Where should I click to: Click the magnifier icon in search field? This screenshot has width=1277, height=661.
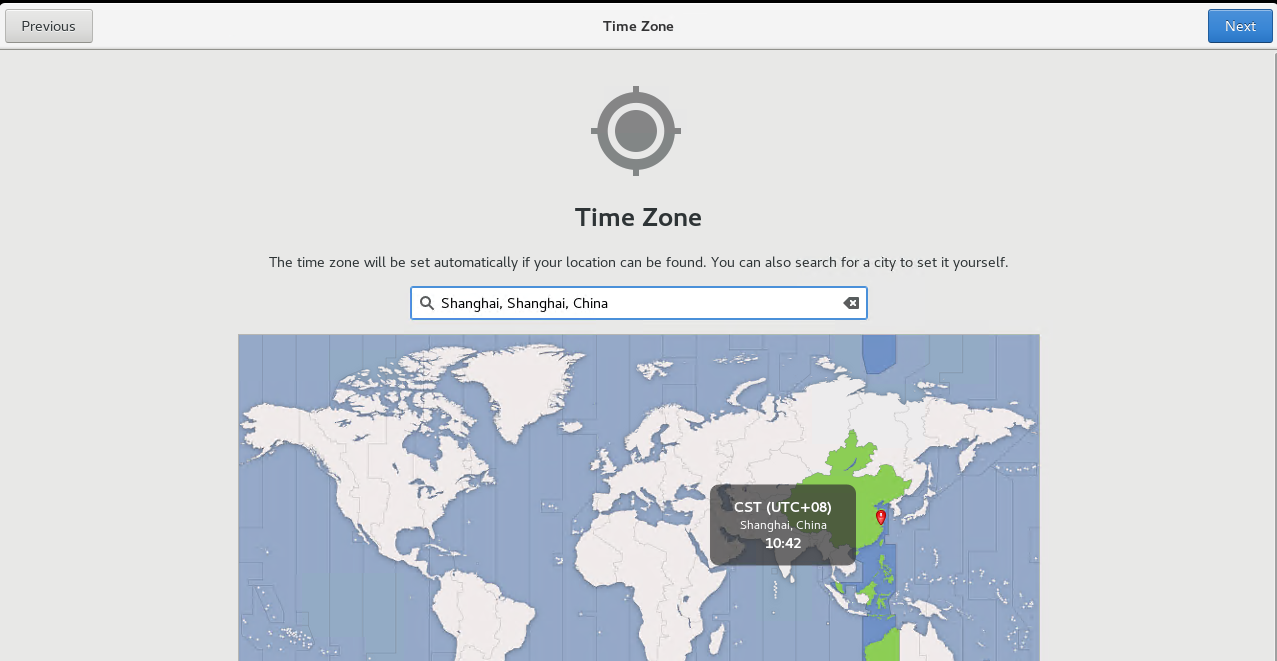click(x=427, y=303)
